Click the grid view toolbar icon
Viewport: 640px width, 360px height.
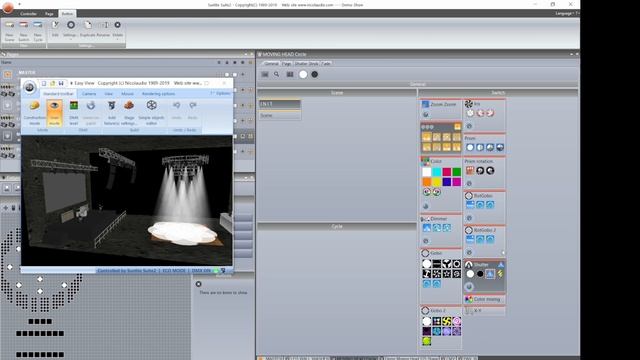[290, 74]
